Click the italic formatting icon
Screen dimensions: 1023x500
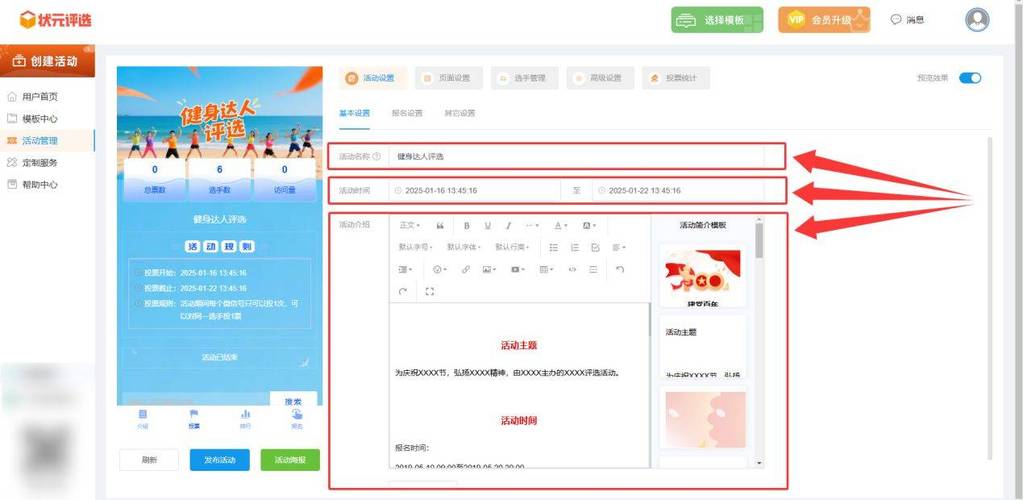[x=508, y=225]
